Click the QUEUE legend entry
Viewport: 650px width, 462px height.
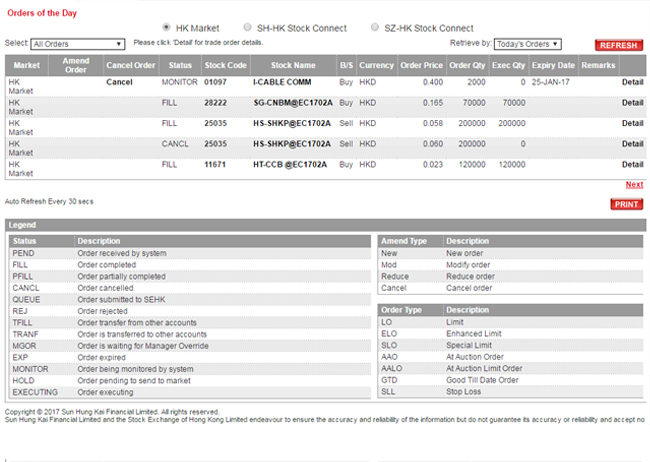click(x=26, y=300)
